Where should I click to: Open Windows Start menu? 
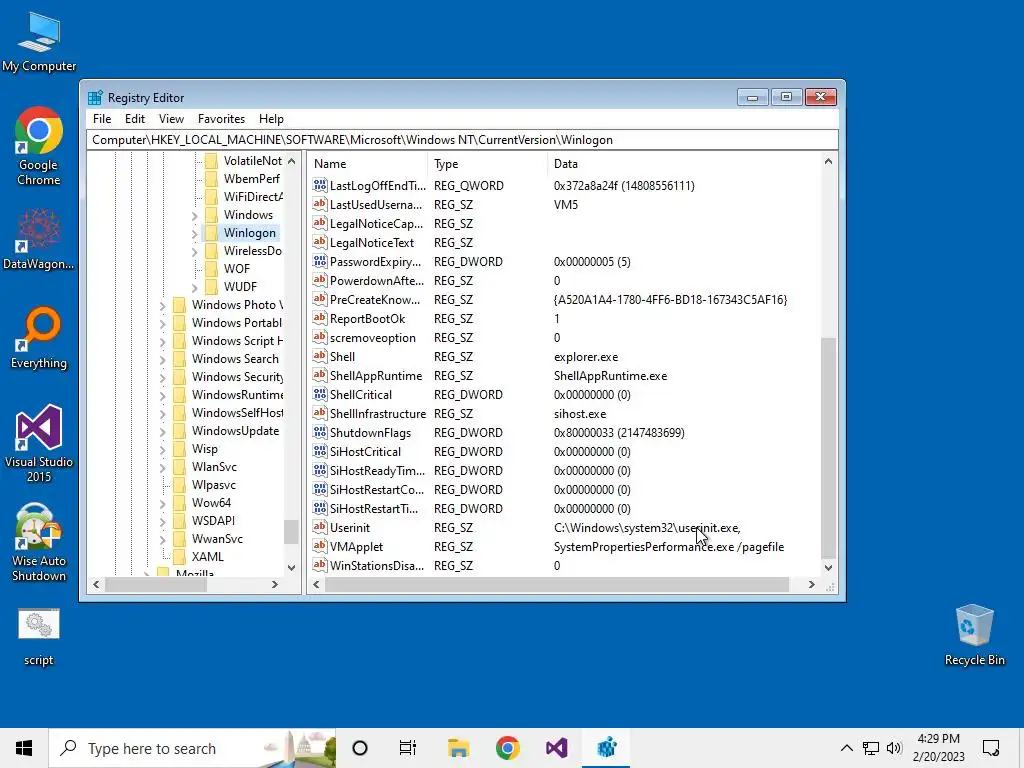[24, 748]
